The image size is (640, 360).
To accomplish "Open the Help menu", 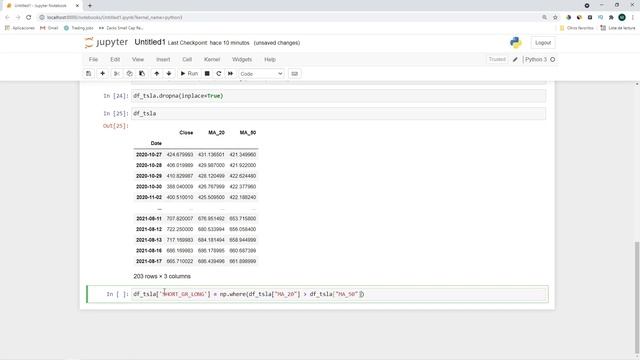I will click(x=270, y=60).
